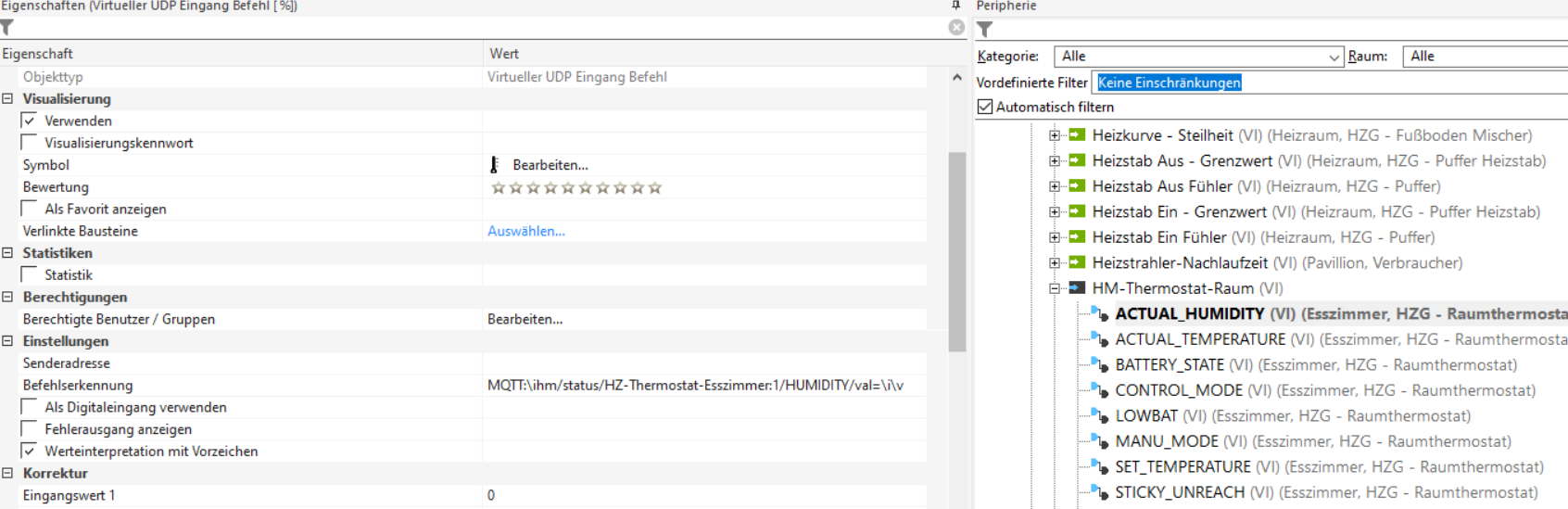Uncheck the Verwenden checkbox
Image resolution: width=1568 pixels, height=509 pixels.
point(30,121)
